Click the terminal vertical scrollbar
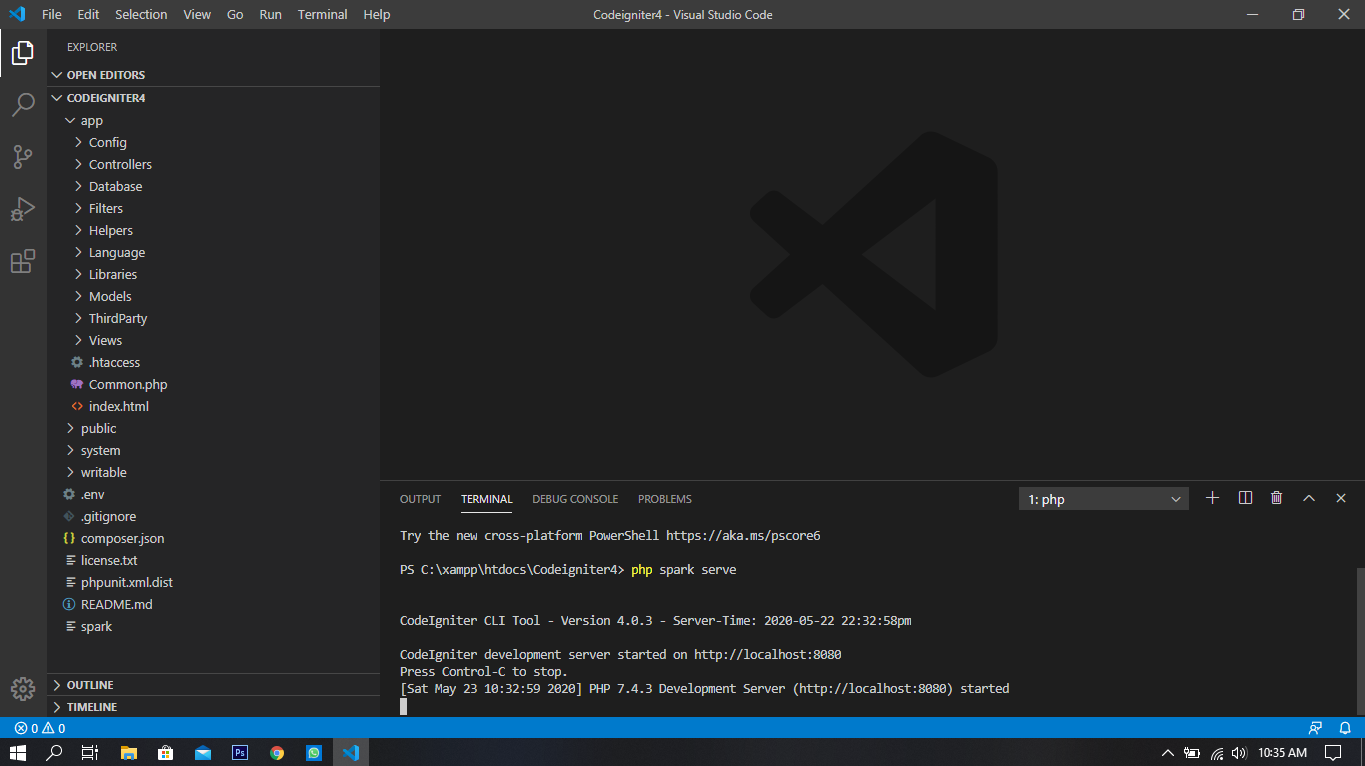 coord(1360,642)
